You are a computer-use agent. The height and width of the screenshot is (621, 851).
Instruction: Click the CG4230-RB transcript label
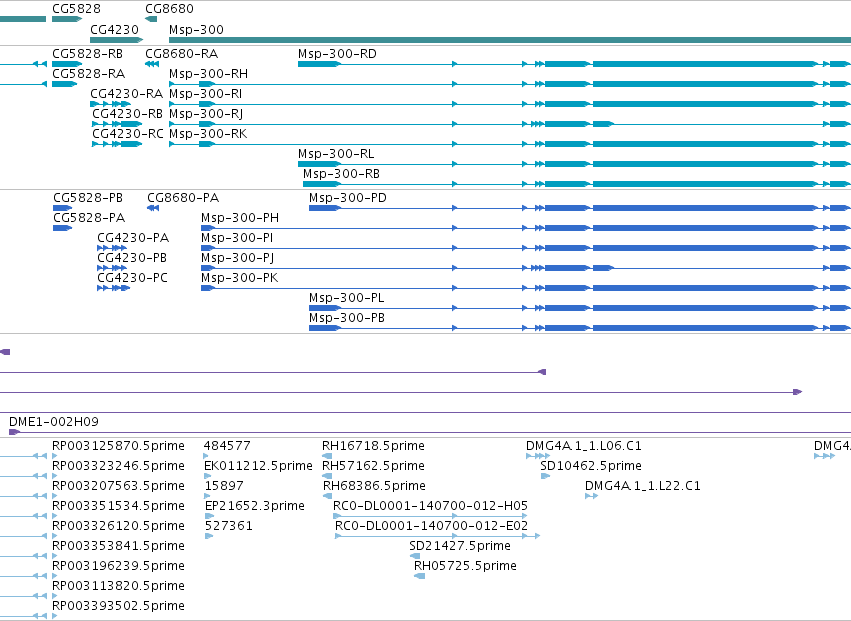coord(128,114)
